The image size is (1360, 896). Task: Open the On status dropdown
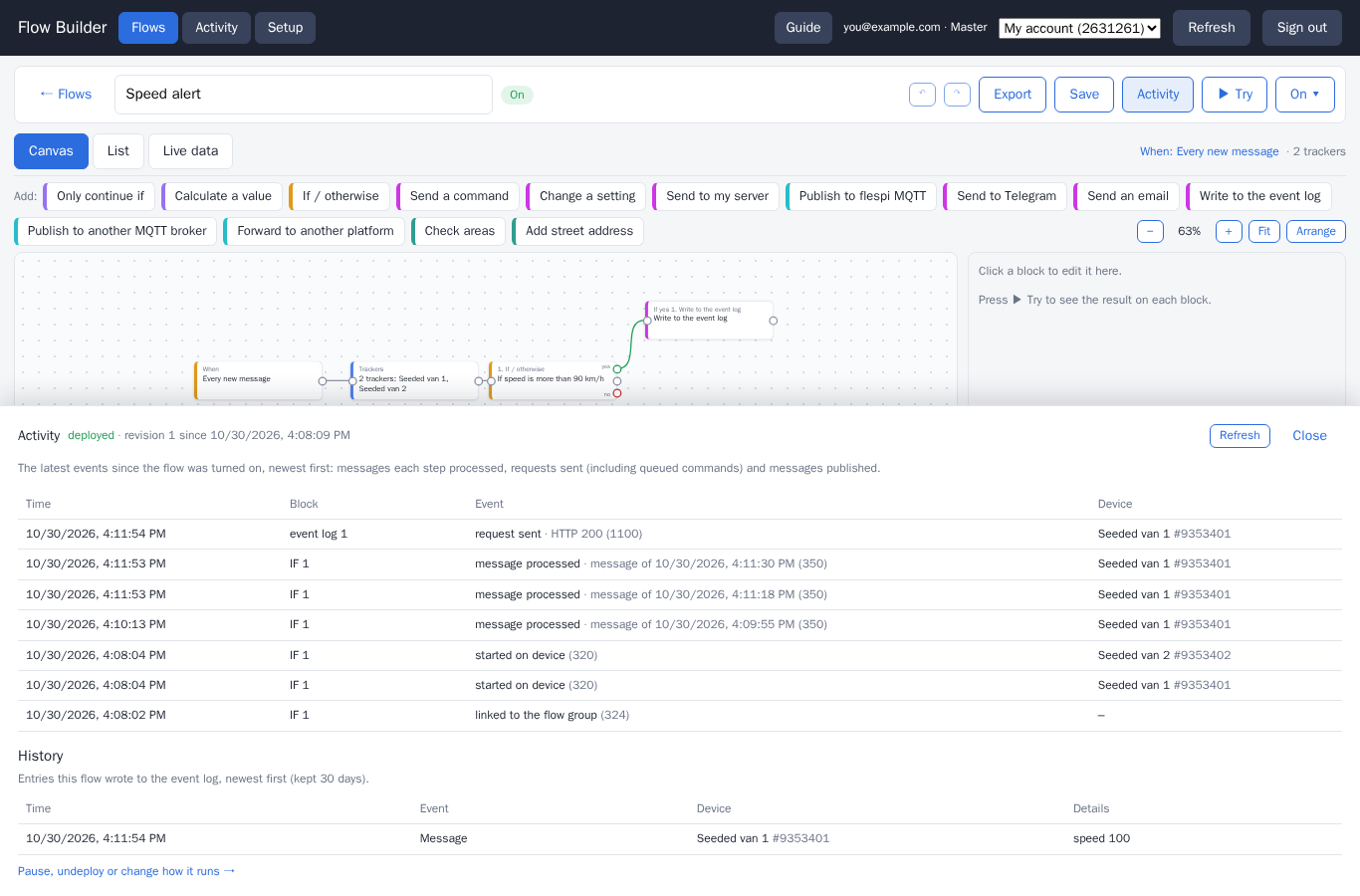[1305, 95]
